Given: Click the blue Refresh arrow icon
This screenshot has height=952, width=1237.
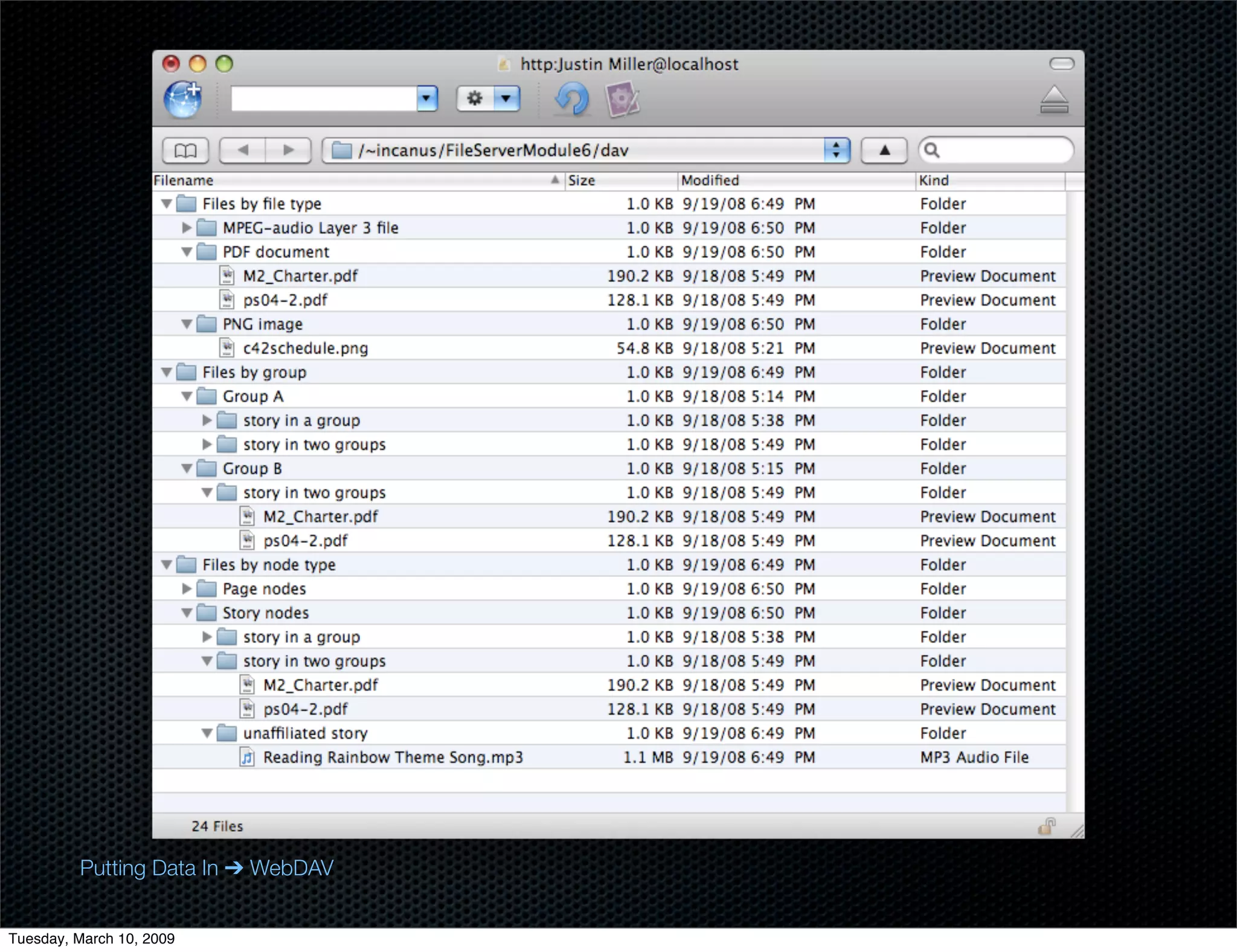Looking at the screenshot, I should [571, 99].
